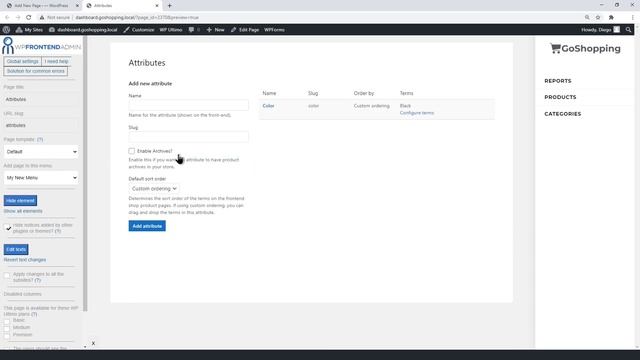Enable Archives checkbox
This screenshot has height=360, width=640.
[x=131, y=151]
